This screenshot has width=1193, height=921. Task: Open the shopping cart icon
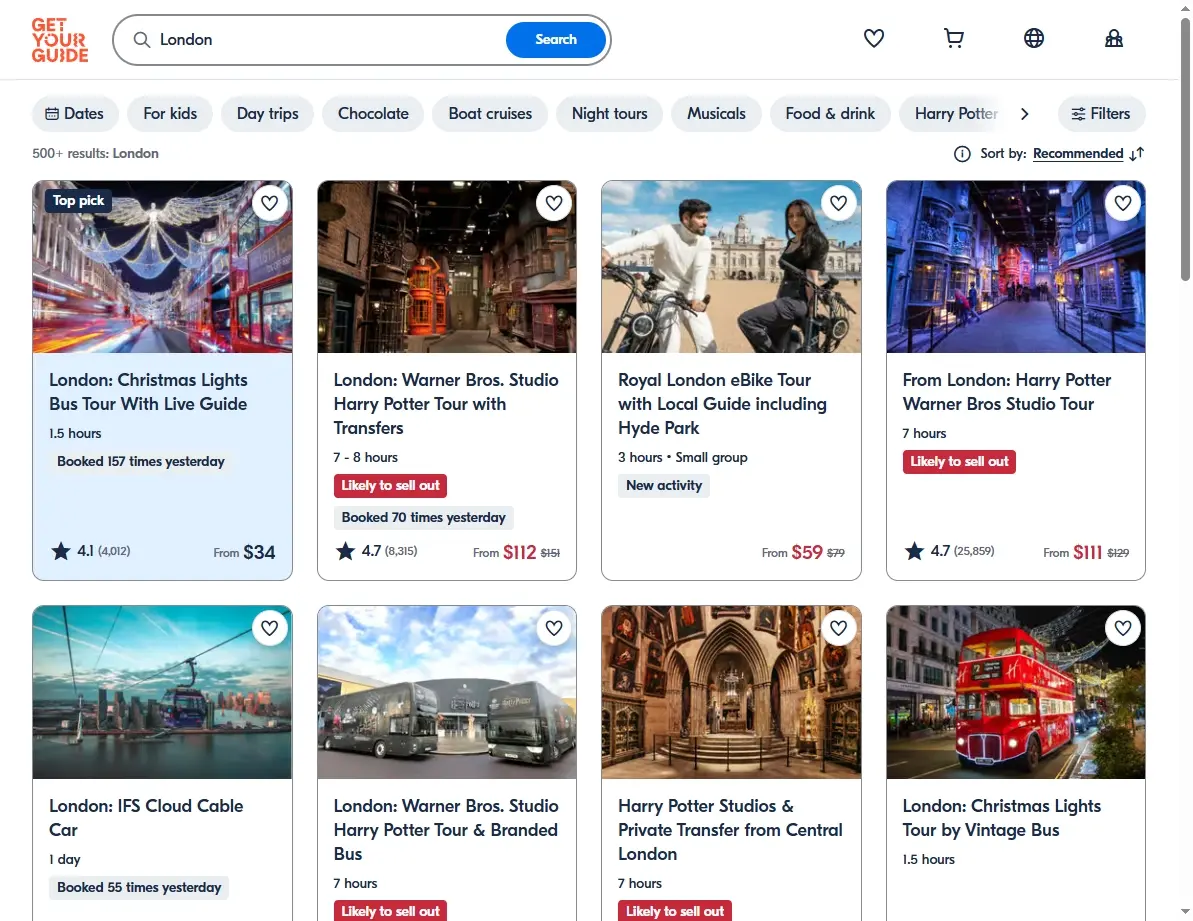click(953, 38)
